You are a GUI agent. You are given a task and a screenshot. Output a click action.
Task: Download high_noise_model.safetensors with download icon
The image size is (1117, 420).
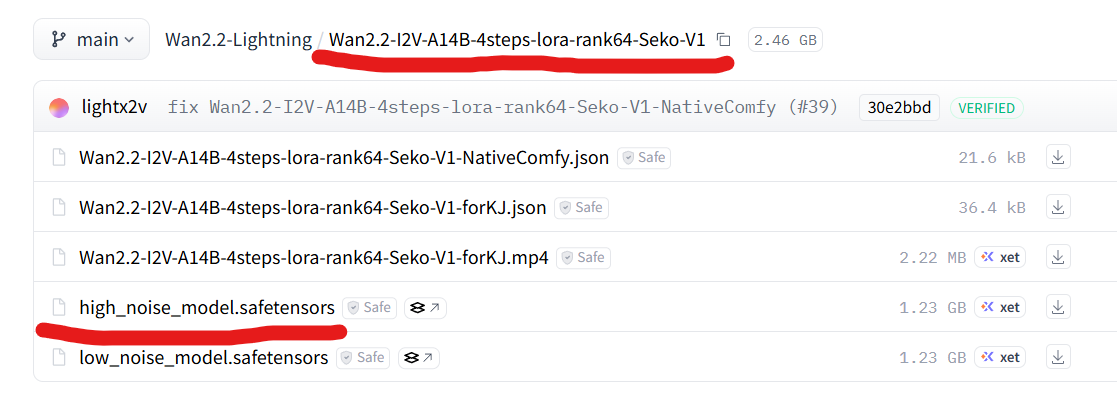pyautogui.click(x=1058, y=308)
